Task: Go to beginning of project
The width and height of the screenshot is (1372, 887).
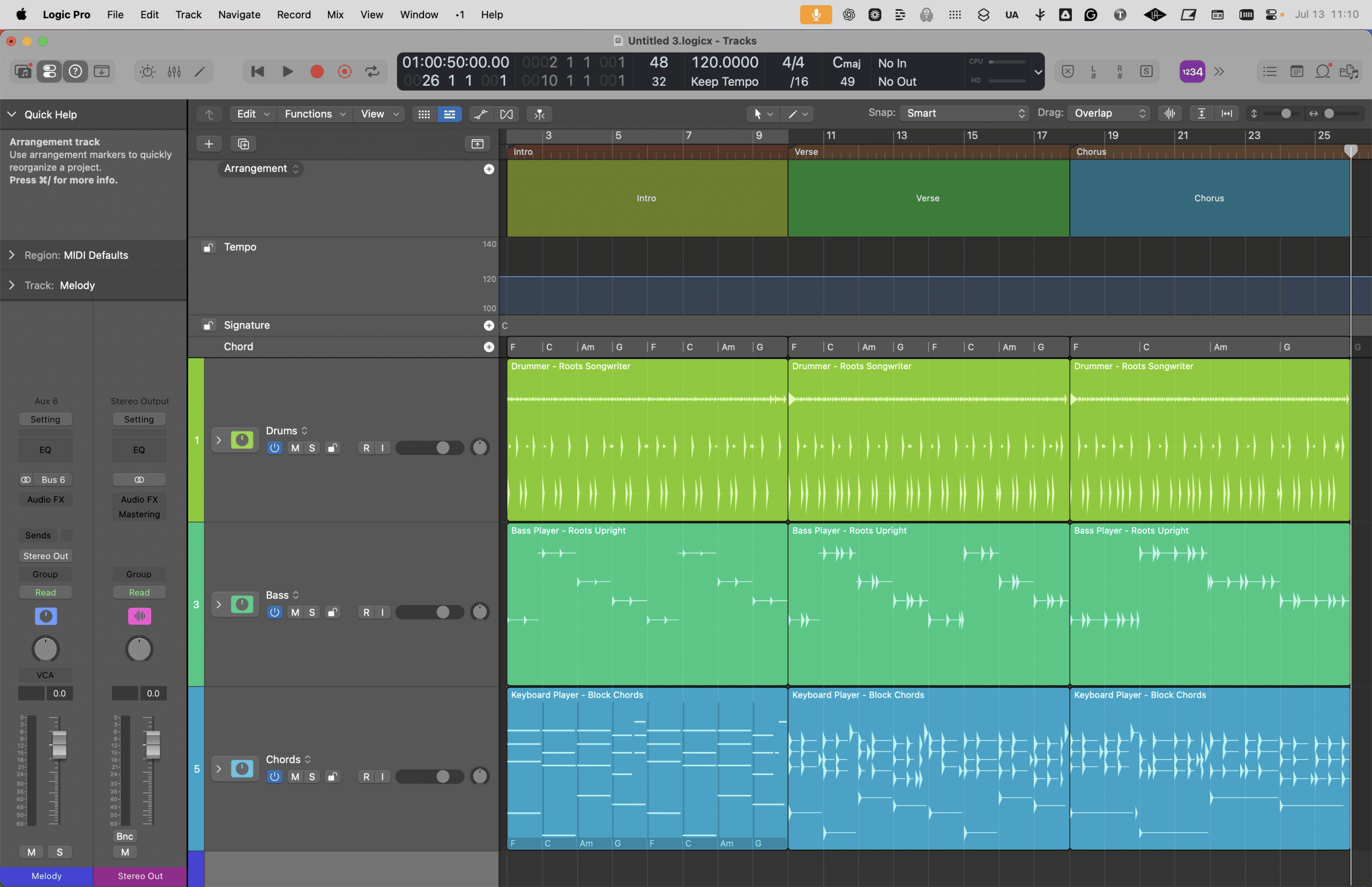Action: tap(257, 71)
